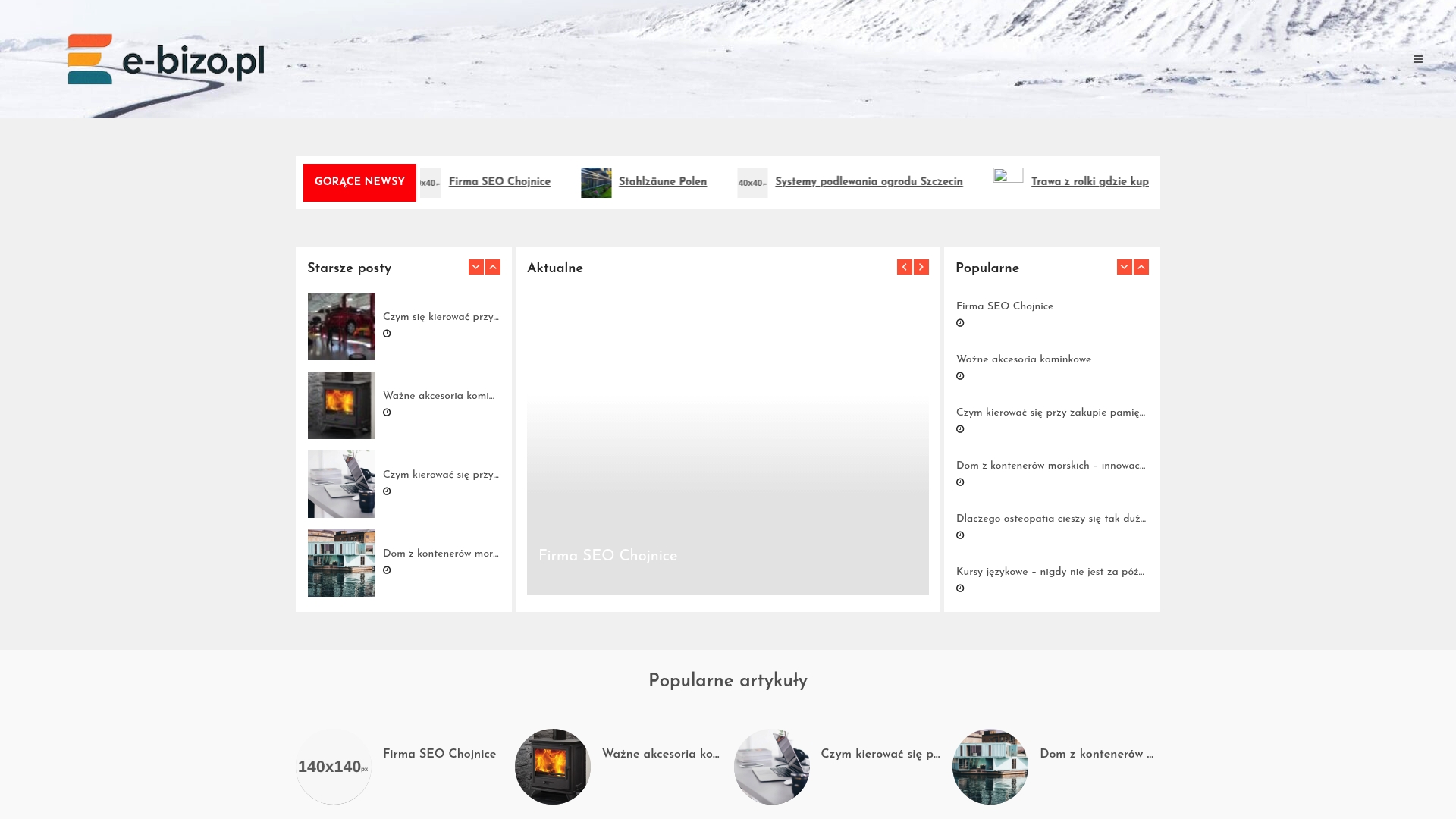The height and width of the screenshot is (819, 1456).
Task: Open Systemy podlewania ogrodu Szczecin link
Action: 868,182
